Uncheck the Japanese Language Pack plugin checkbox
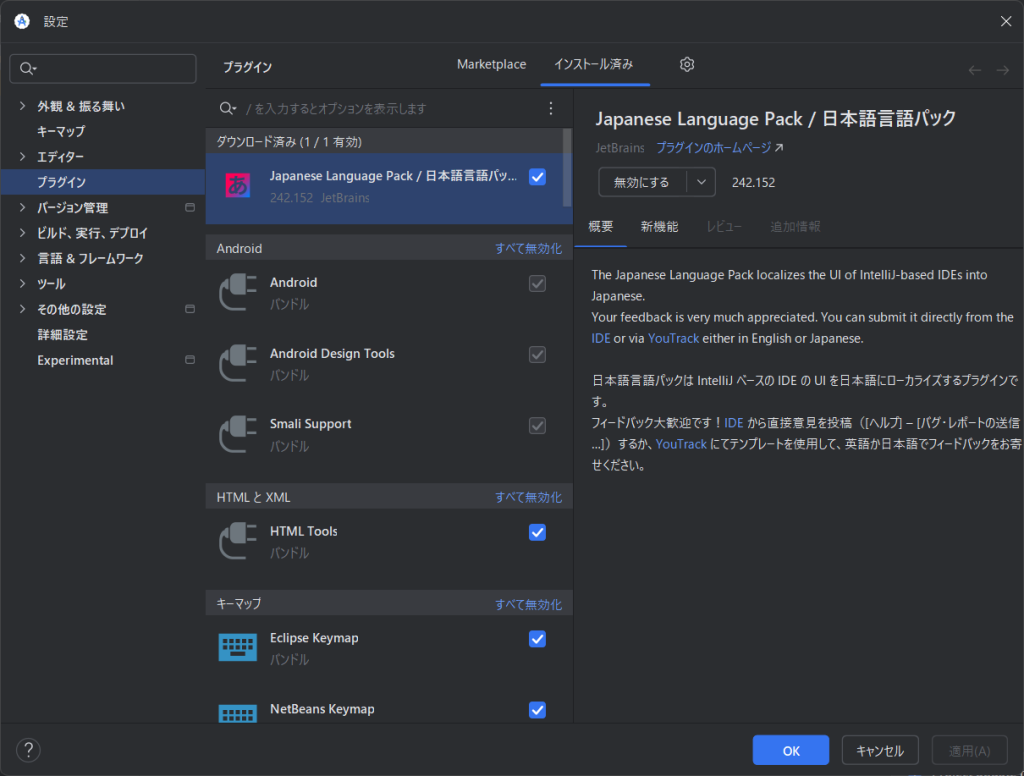The image size is (1024, 776). (537, 176)
